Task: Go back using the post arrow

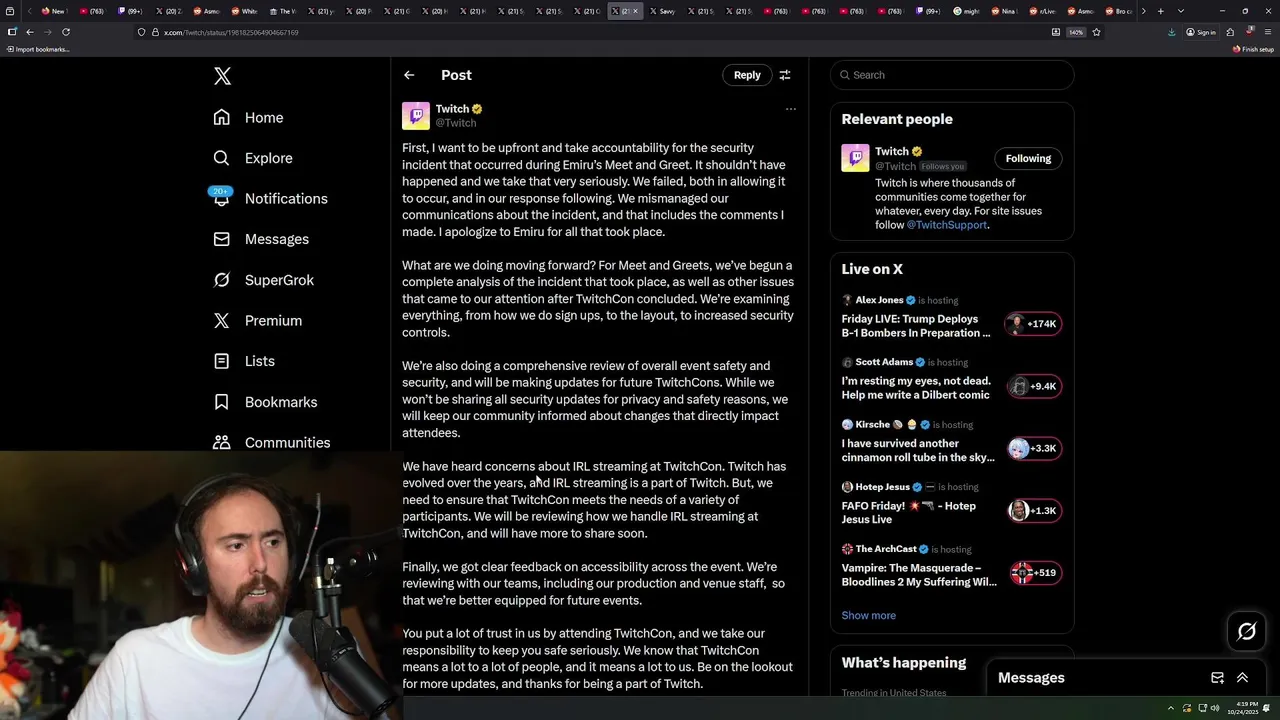Action: [x=409, y=75]
